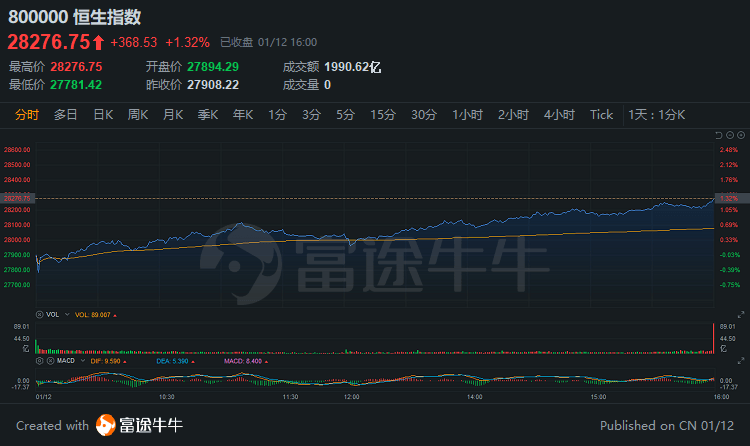This screenshot has width=750, height=446.
Task: Click the 最低价 27781.42 value
Action: (x=76, y=85)
